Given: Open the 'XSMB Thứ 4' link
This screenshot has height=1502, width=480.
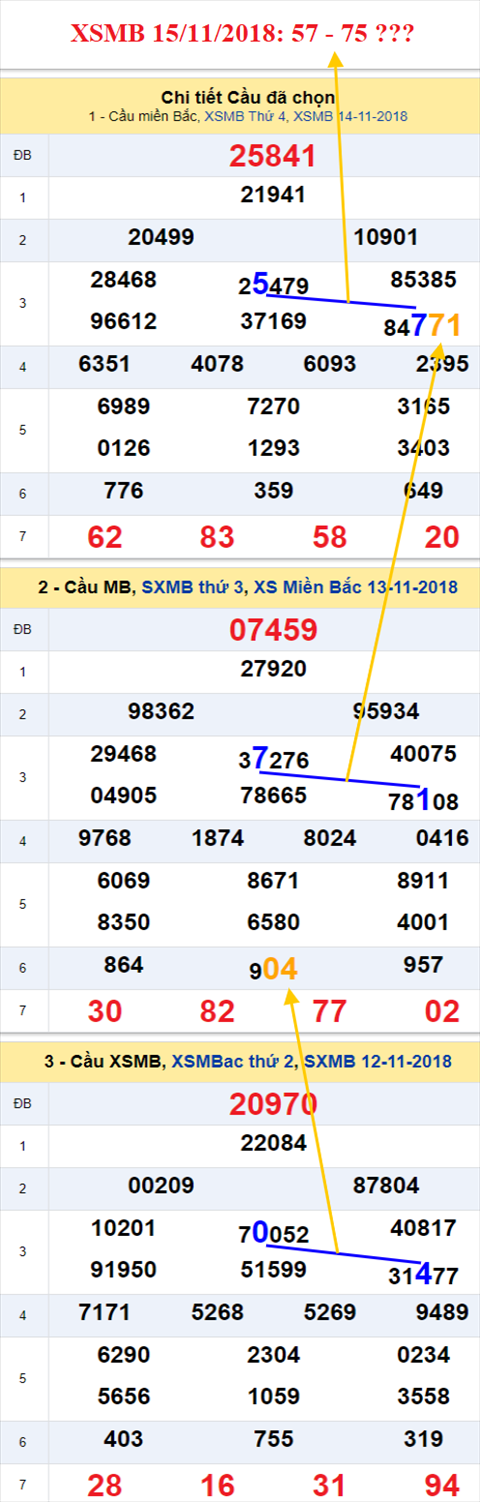Looking at the screenshot, I should point(244,117).
